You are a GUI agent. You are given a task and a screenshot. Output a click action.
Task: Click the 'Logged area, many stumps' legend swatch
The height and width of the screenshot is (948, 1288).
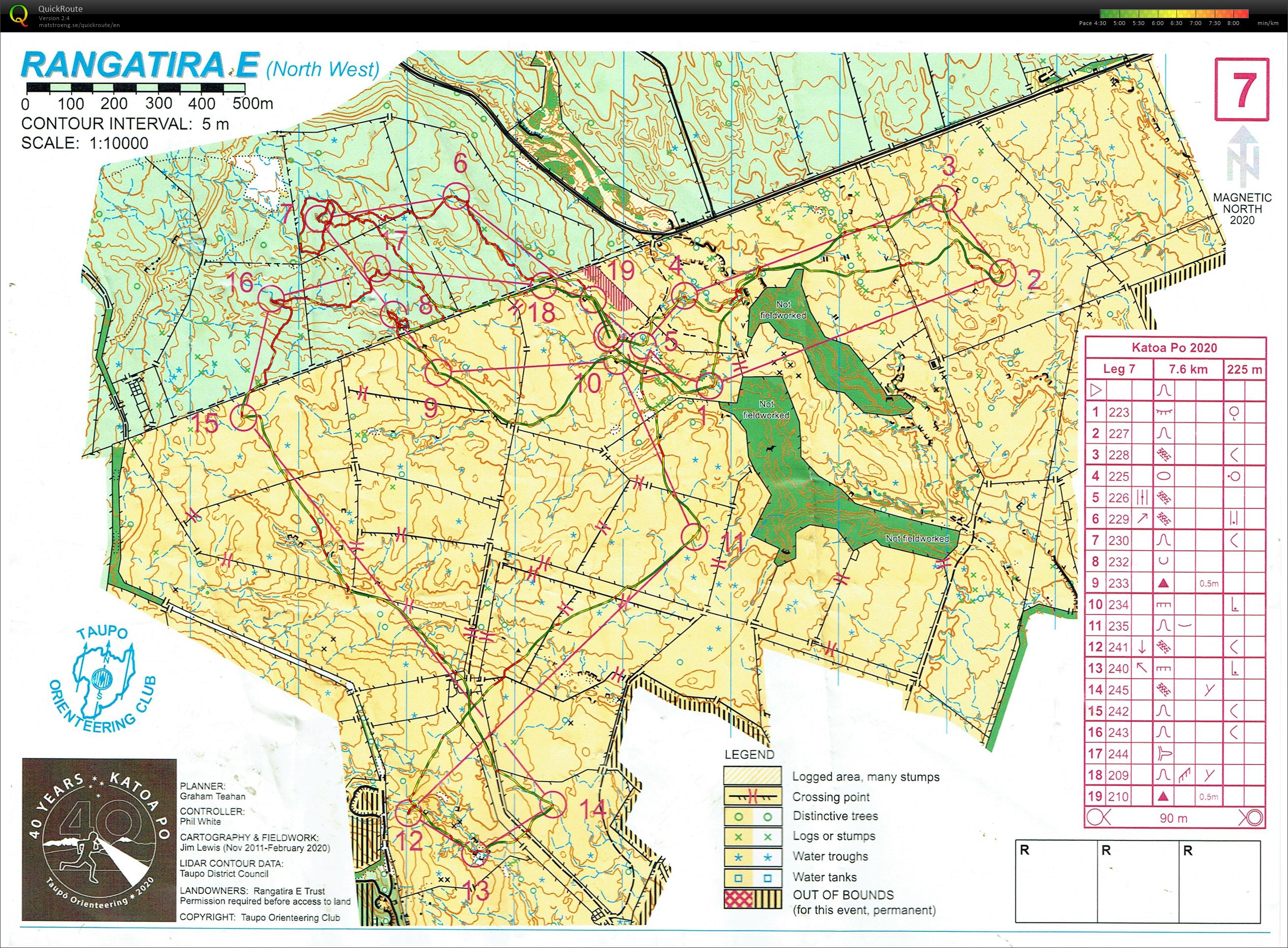click(752, 776)
